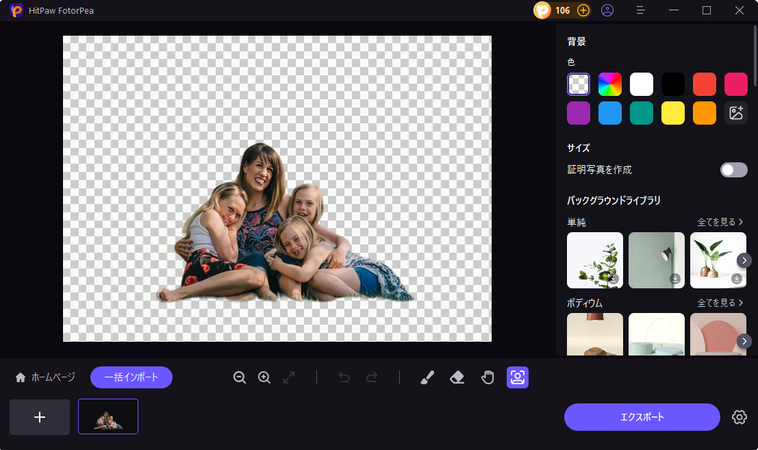Screen dimensions: 758x450
Task: Select the eraser tool
Action: click(457, 377)
